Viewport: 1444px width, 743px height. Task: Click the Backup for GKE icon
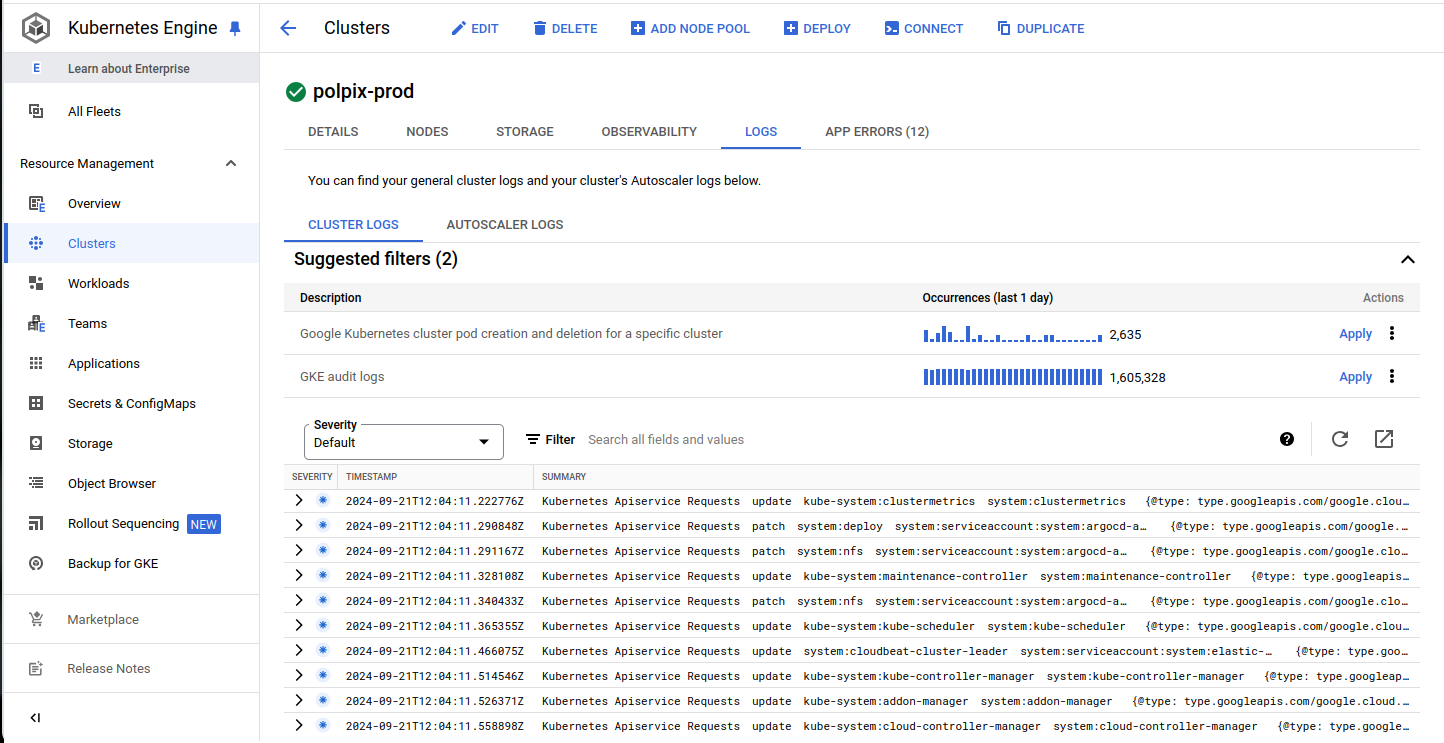[x=36, y=563]
